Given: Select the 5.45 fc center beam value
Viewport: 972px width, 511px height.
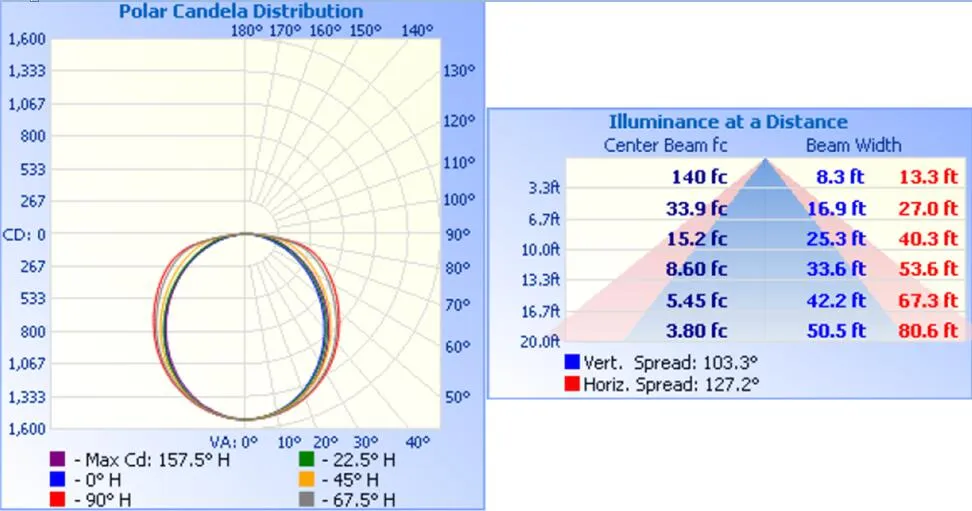Looking at the screenshot, I should click(x=697, y=300).
